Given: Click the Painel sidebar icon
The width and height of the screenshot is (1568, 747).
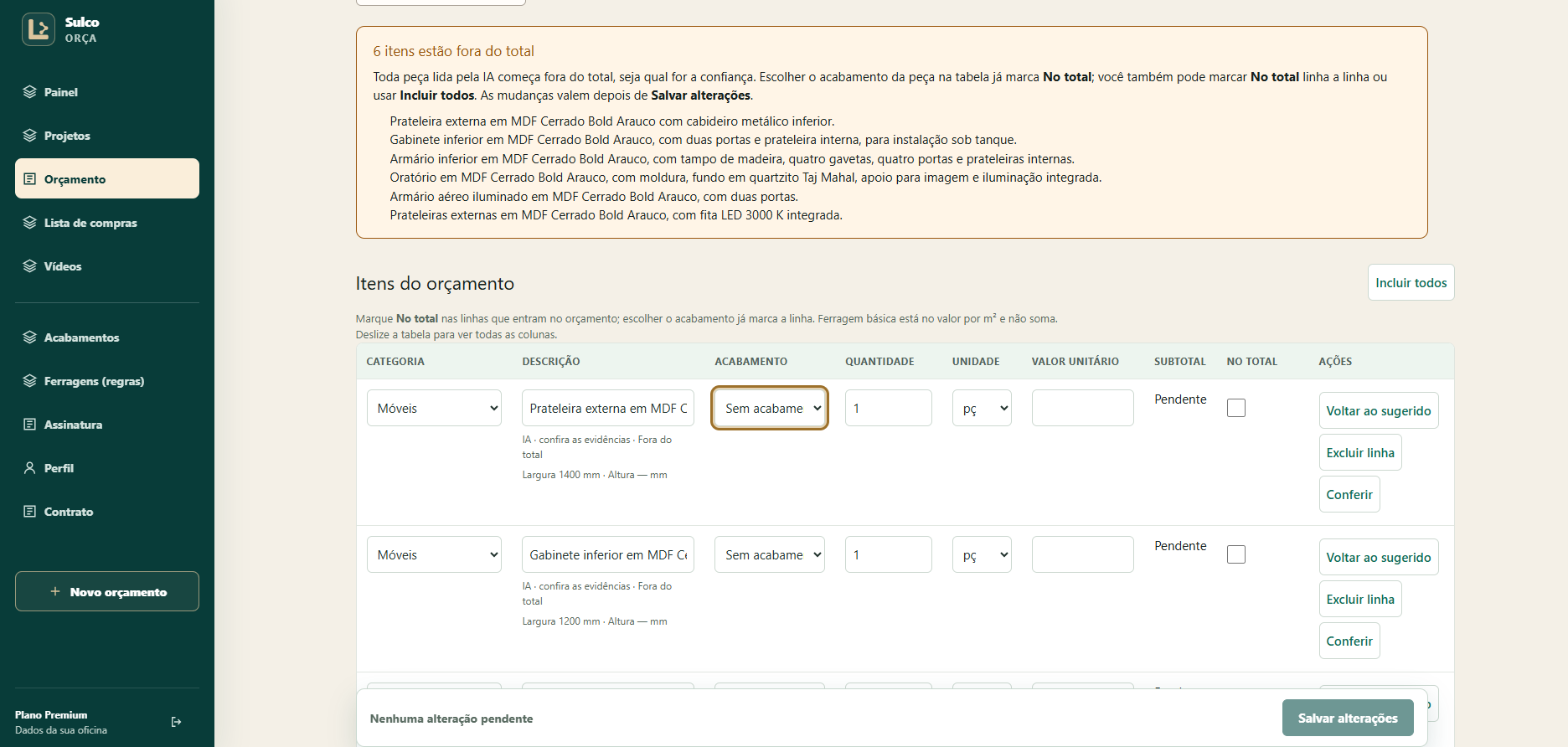Looking at the screenshot, I should (x=30, y=92).
